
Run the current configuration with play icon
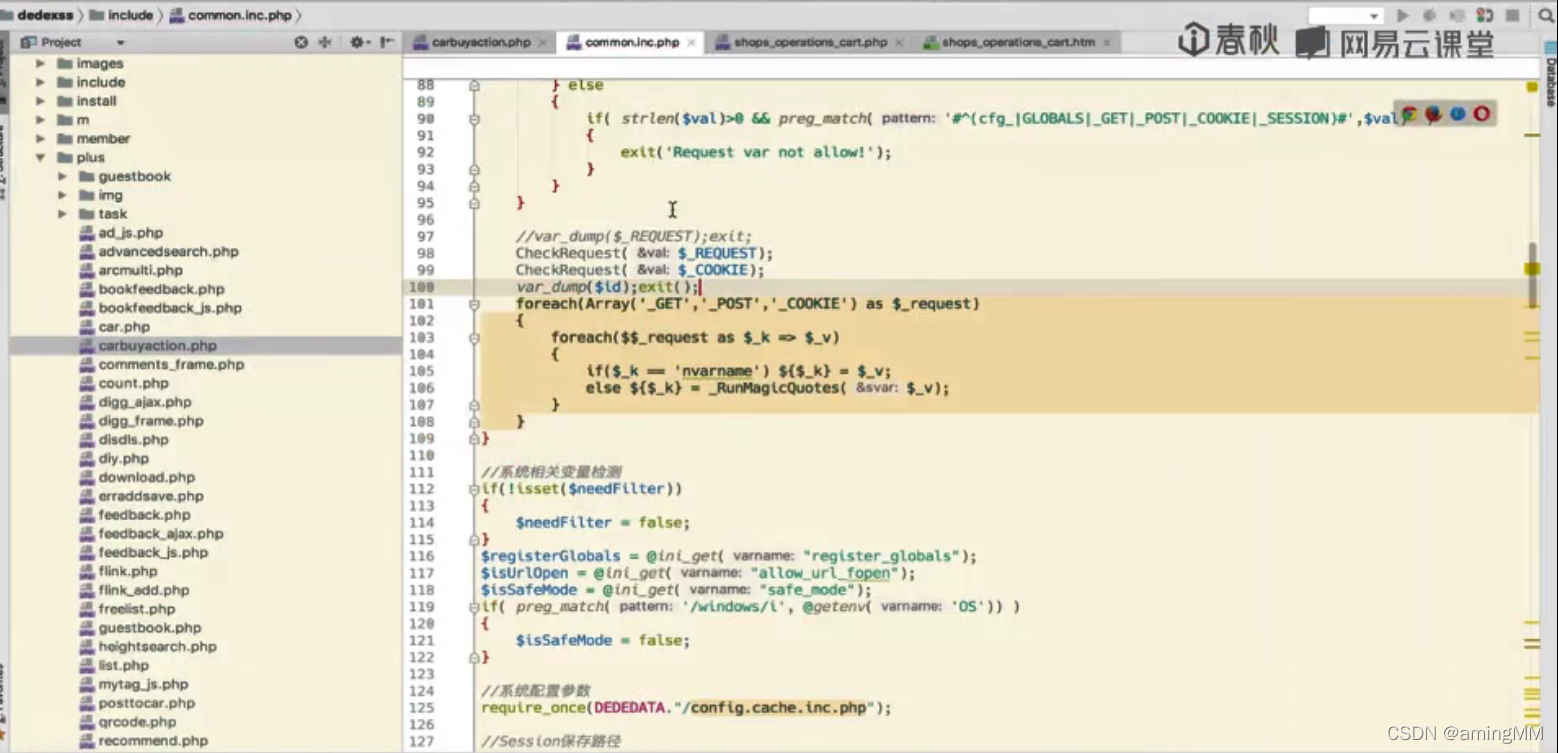point(1402,16)
